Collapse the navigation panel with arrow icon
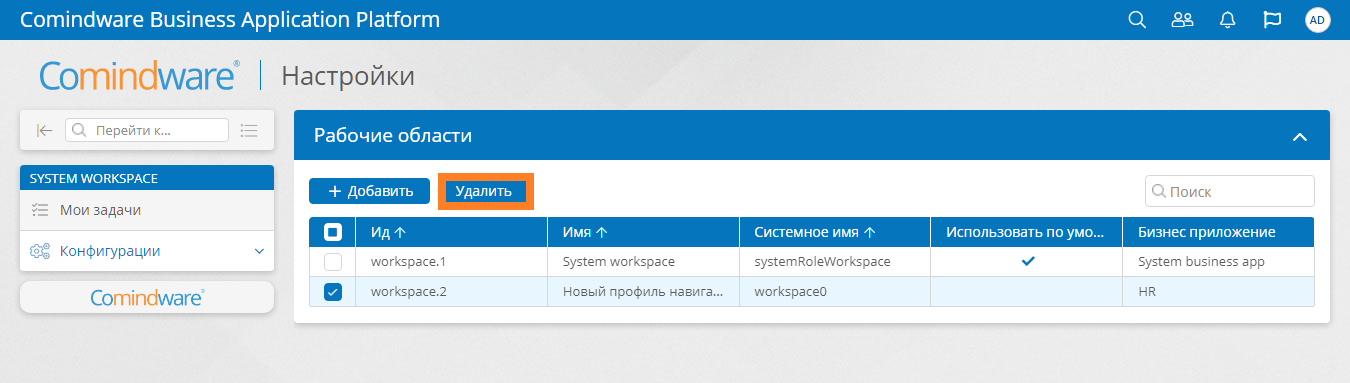1350x383 pixels. point(44,130)
